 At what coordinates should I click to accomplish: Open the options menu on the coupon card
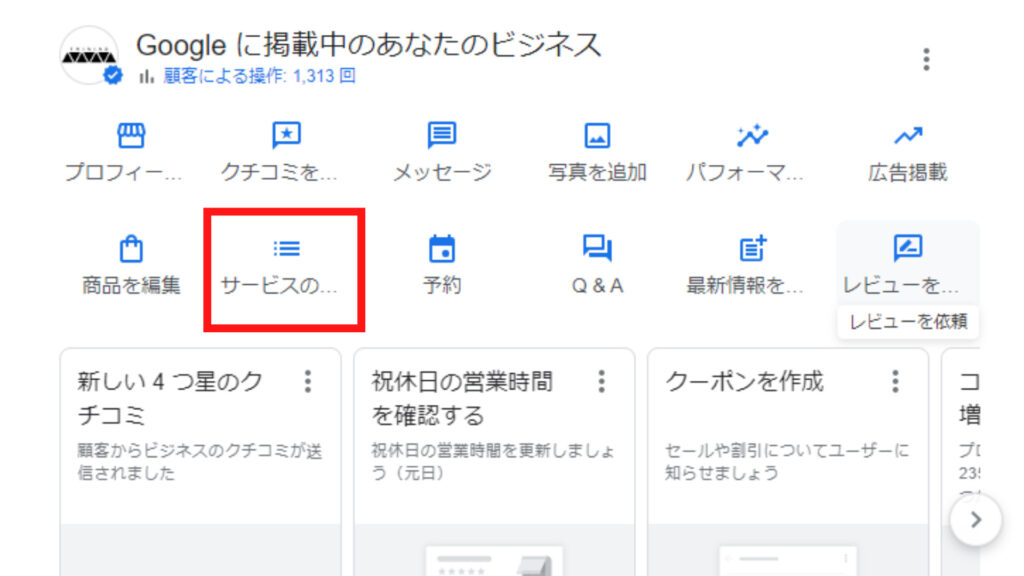point(895,381)
